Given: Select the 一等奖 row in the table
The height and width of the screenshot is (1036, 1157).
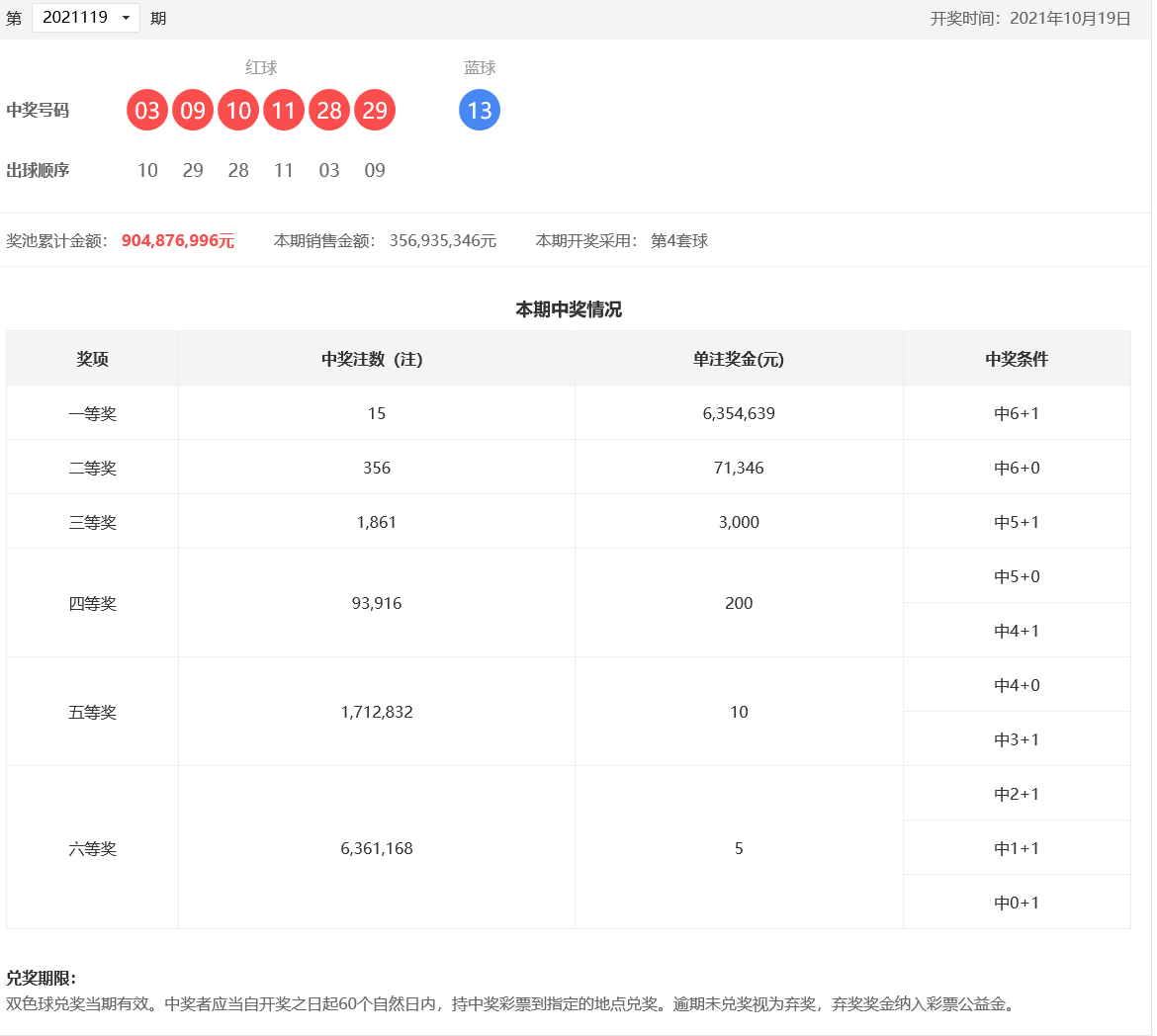Looking at the screenshot, I should point(92,413).
